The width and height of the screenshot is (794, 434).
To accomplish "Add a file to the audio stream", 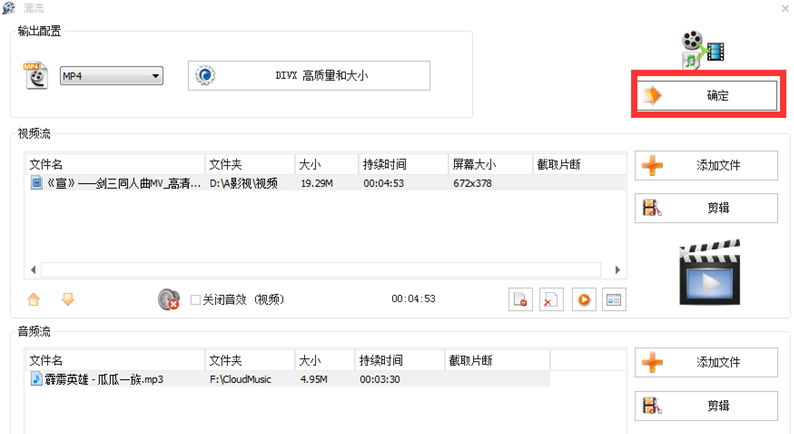I will click(706, 362).
